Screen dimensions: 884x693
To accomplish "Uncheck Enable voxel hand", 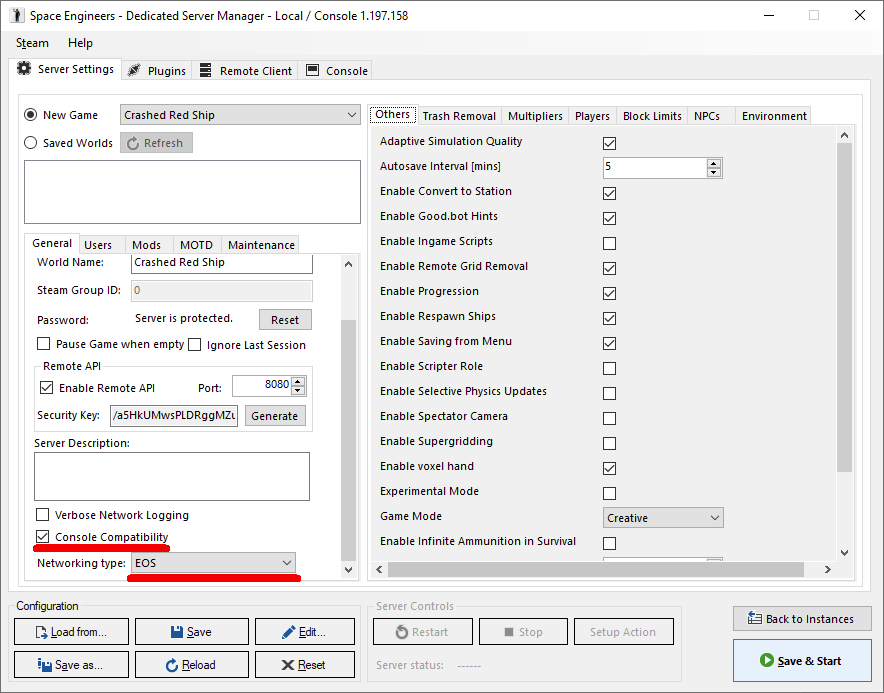I will point(609,468).
